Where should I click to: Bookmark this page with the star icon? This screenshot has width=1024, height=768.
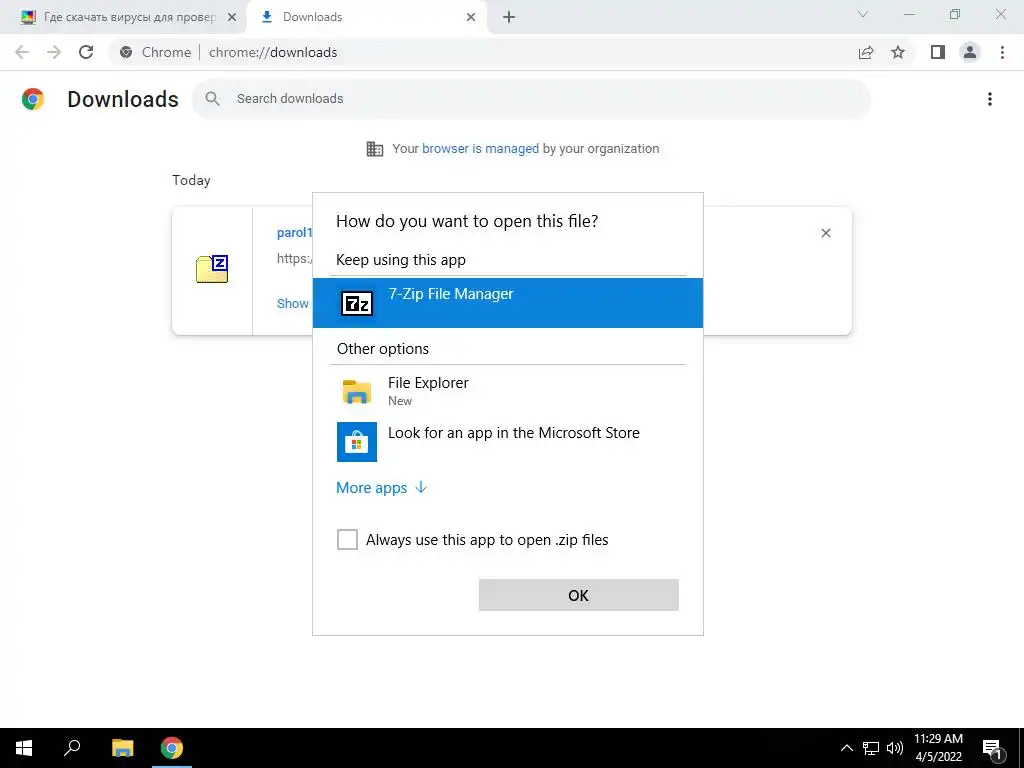[x=898, y=52]
